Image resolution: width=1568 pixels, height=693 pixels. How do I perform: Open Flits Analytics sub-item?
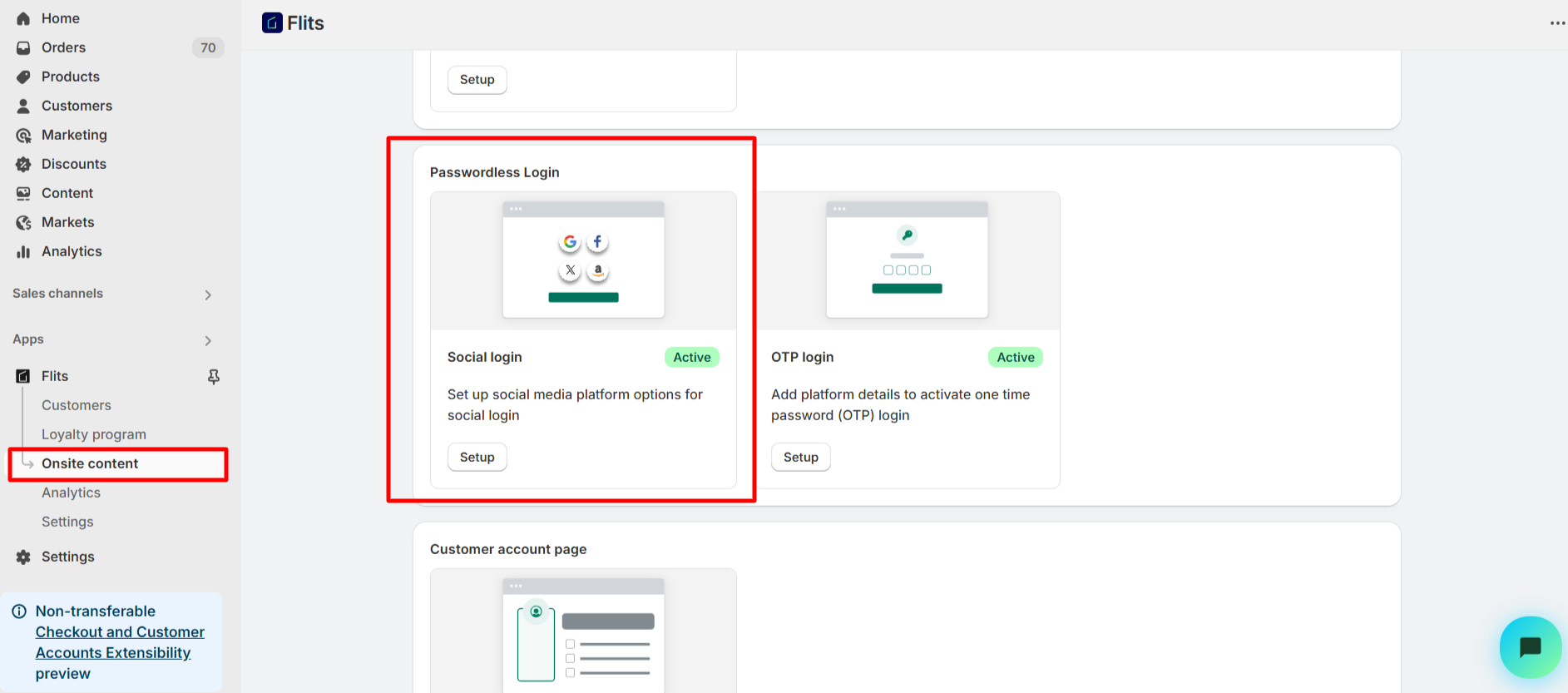click(71, 493)
